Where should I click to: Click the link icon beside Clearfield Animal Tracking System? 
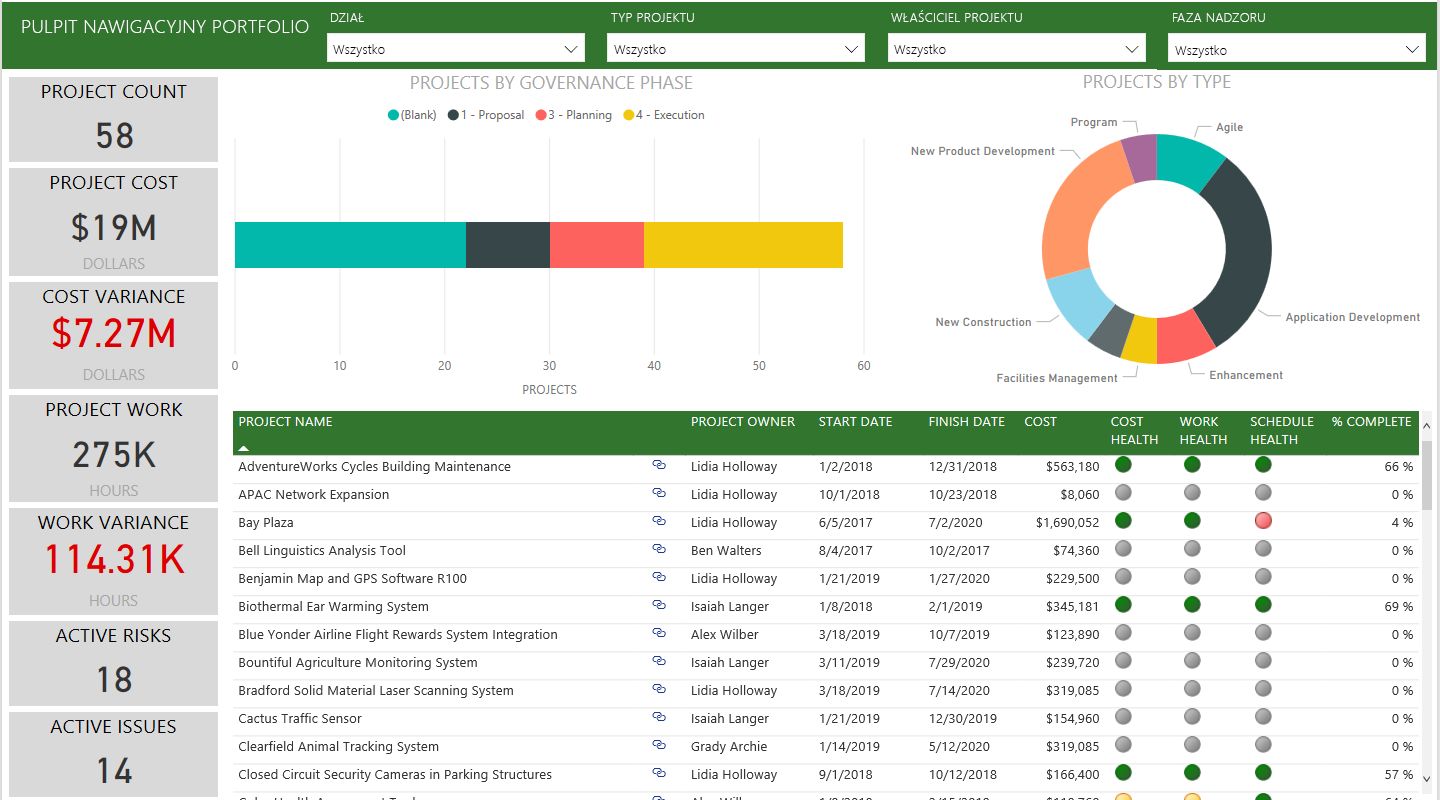pyautogui.click(x=658, y=746)
